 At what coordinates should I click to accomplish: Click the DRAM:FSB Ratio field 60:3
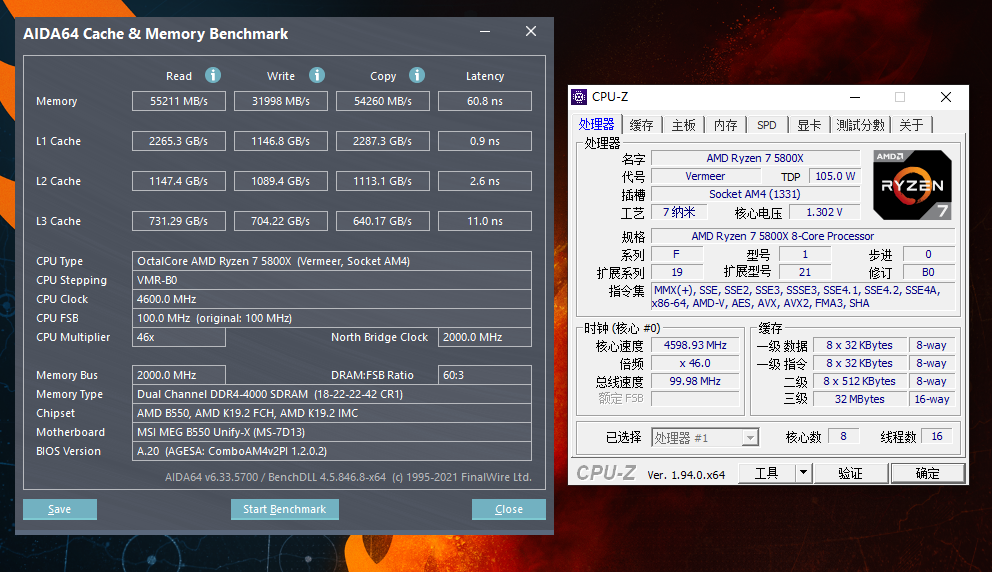[x=485, y=375]
